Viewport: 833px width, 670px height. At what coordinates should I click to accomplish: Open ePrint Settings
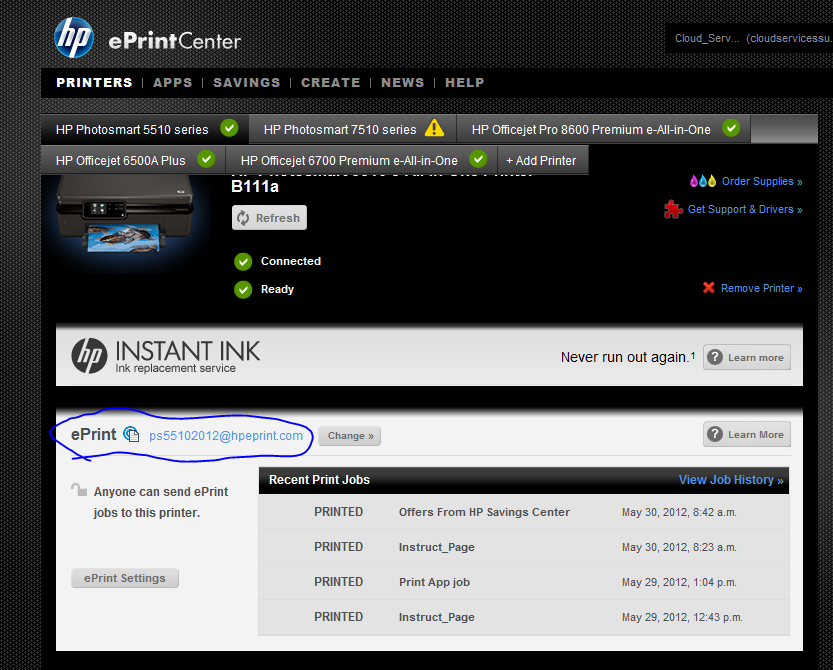125,578
